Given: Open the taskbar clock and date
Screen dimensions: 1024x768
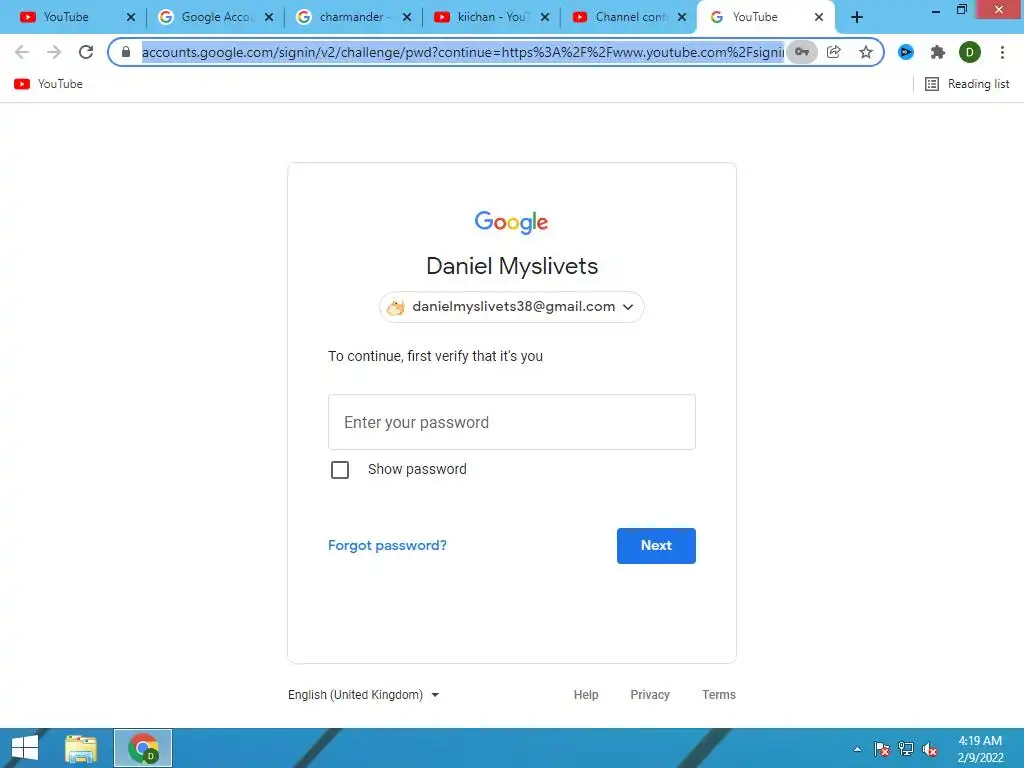Looking at the screenshot, I should click(x=980, y=749).
